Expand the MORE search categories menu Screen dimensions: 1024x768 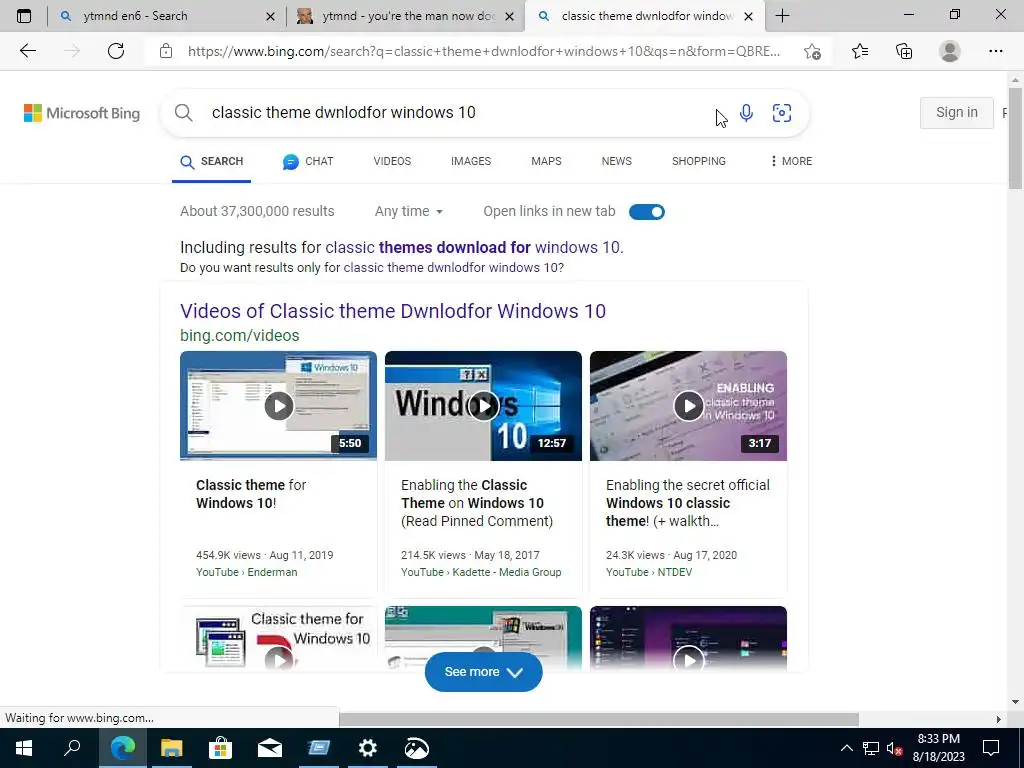pos(791,161)
